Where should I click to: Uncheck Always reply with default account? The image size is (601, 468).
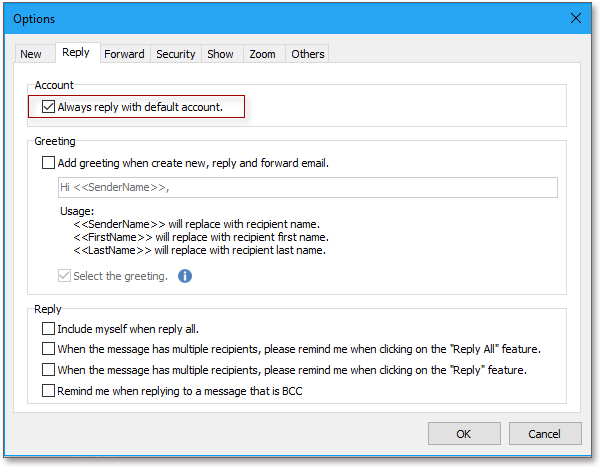click(48, 107)
